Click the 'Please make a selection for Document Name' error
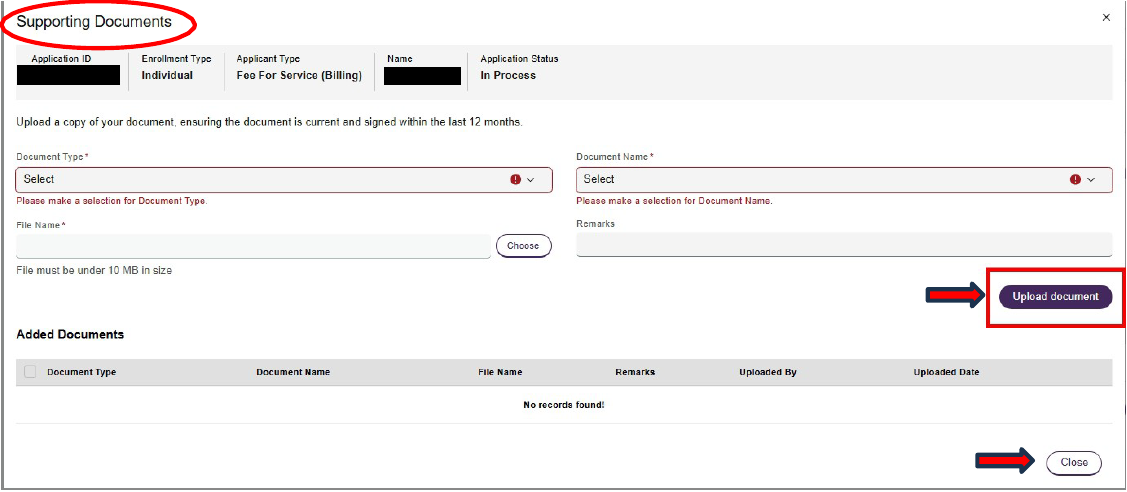The image size is (1127, 492). 674,201
